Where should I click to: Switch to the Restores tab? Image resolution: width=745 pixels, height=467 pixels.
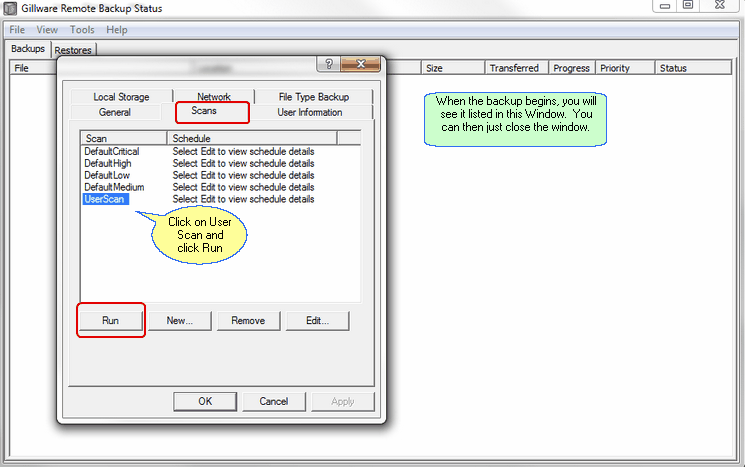pyautogui.click(x=73, y=50)
